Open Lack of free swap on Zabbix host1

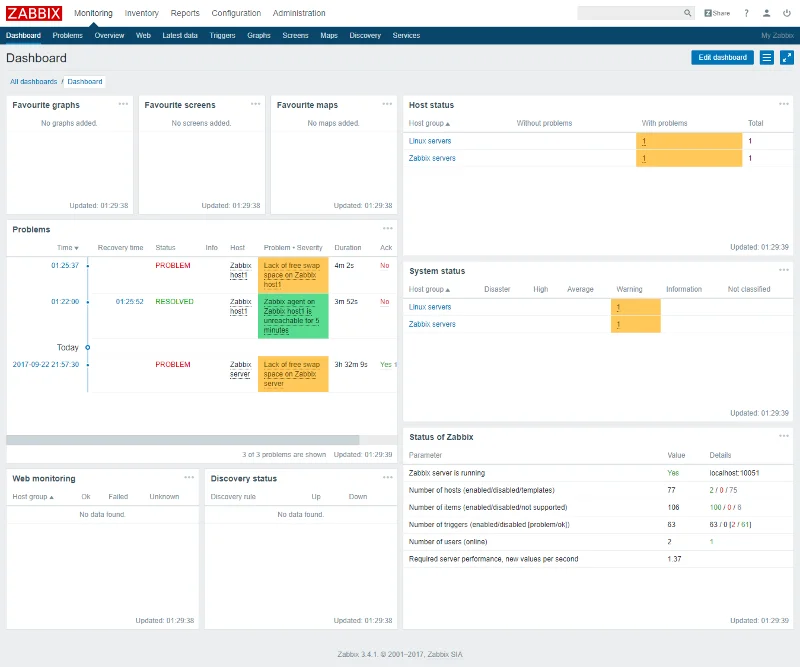pos(292,275)
